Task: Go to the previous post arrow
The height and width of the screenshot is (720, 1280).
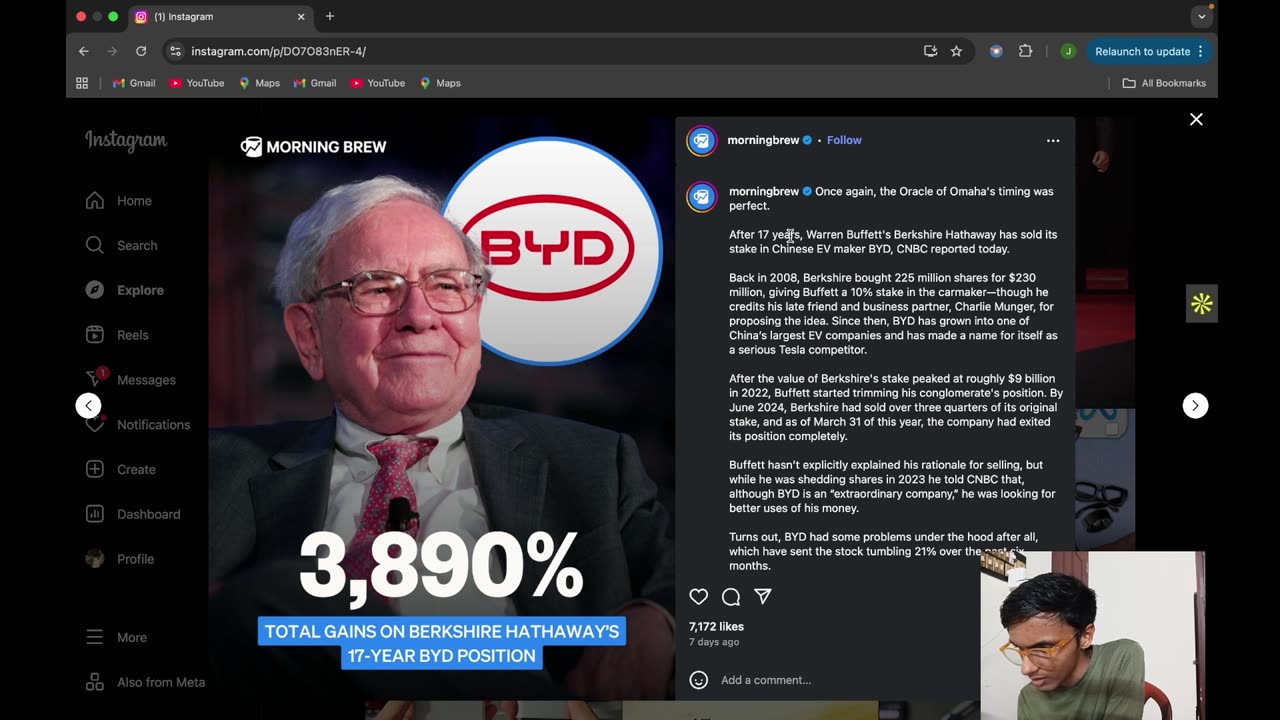Action: (89, 405)
